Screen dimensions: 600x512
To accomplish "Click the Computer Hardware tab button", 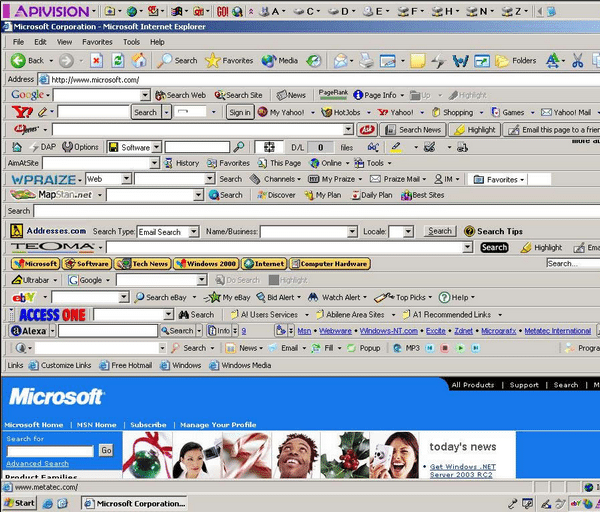I will (330, 264).
